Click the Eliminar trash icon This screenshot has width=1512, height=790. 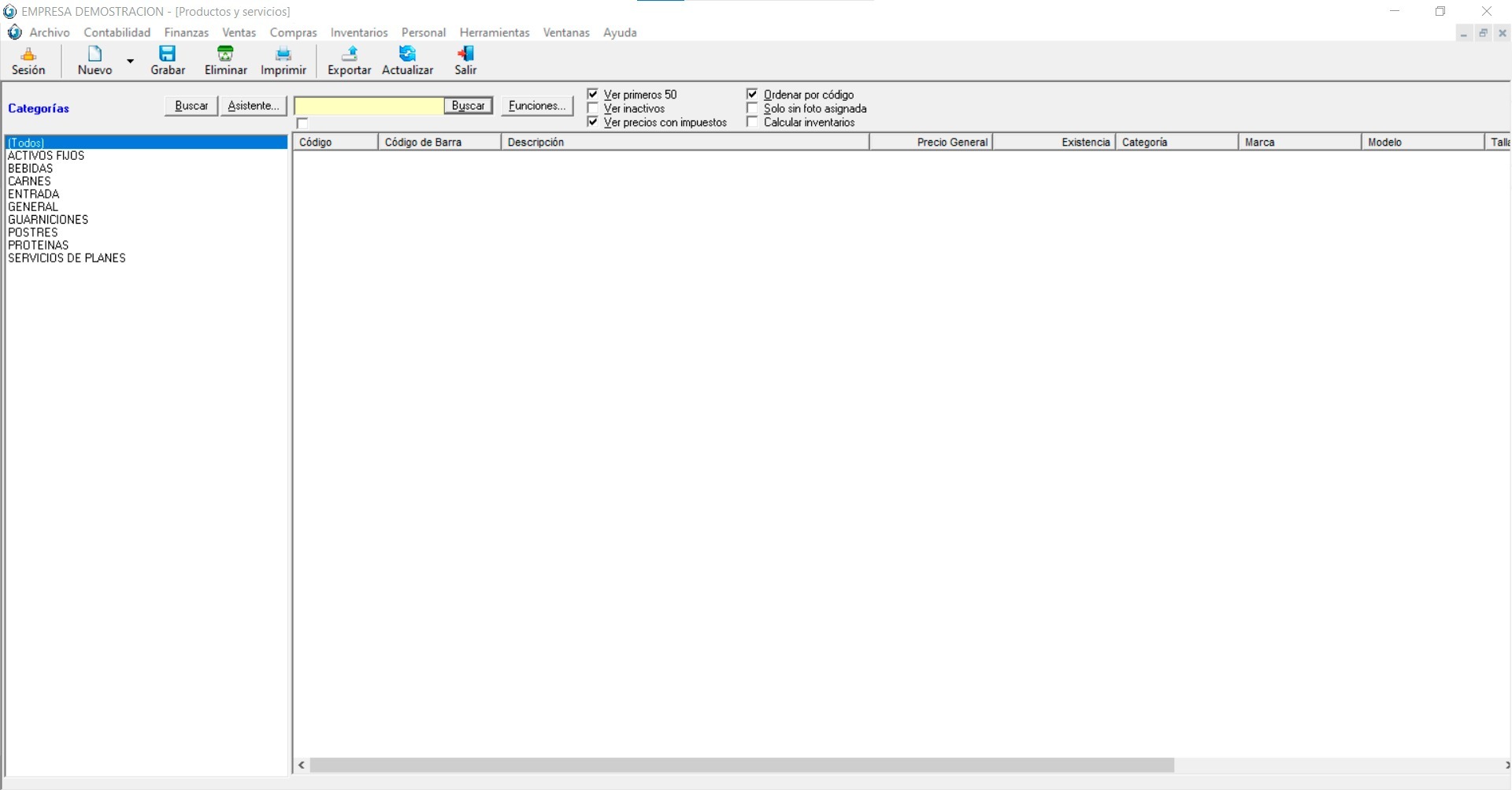(x=225, y=54)
